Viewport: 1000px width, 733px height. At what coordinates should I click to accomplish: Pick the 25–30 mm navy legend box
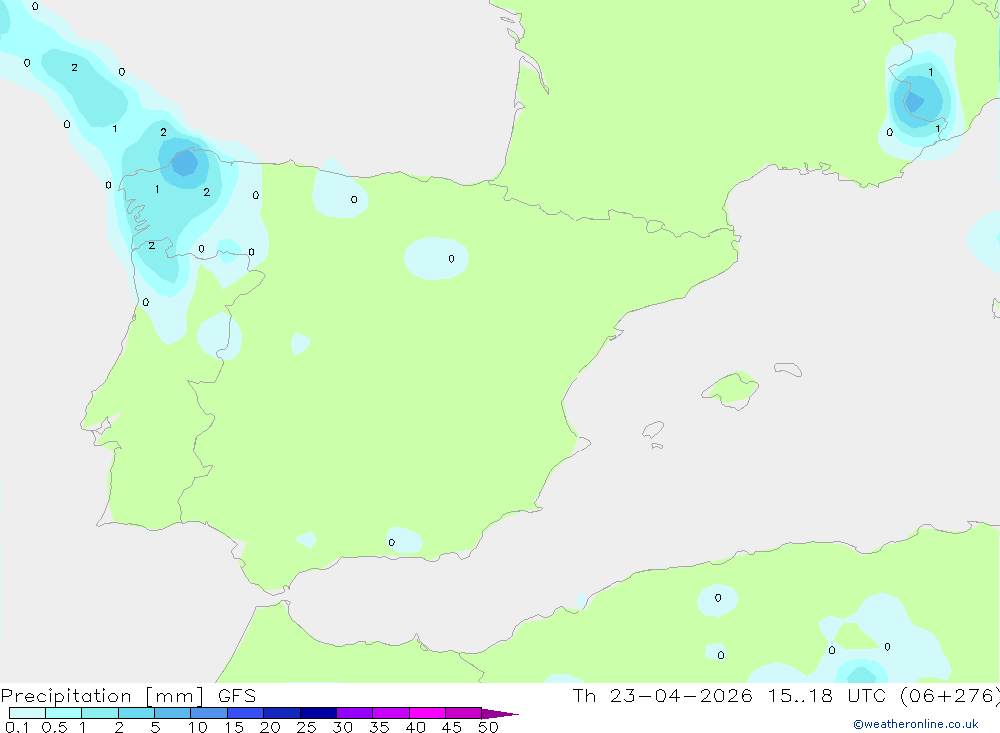[x=318, y=713]
